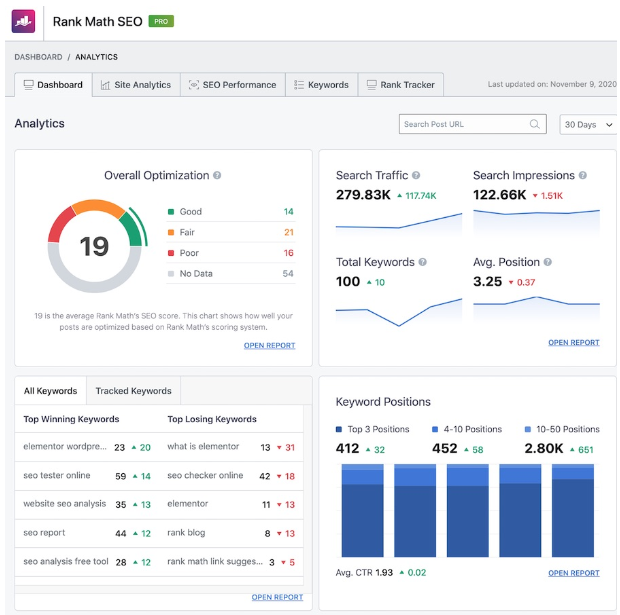Click the ANALYTICS breadcrumb
Screen dimensions: 620x615
(x=96, y=57)
